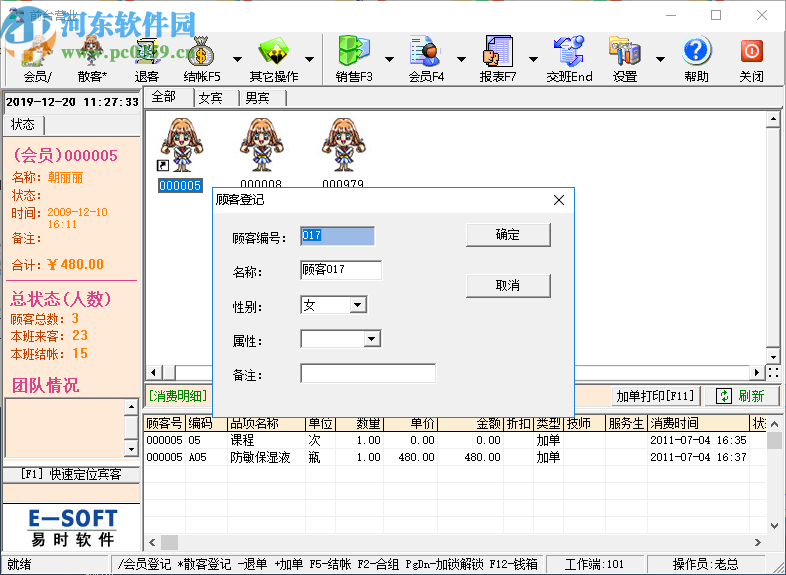Click the 顾客号 column header
Screen dimensions: 786x575
tap(165, 424)
